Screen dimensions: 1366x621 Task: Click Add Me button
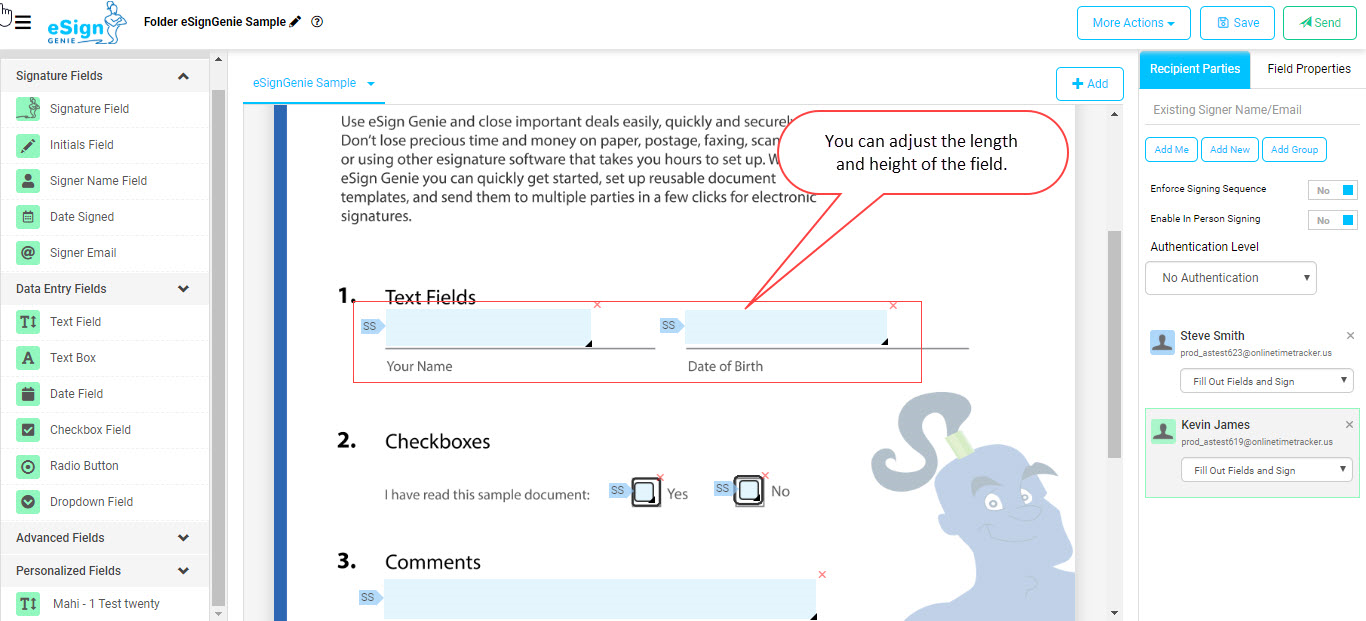point(1171,150)
